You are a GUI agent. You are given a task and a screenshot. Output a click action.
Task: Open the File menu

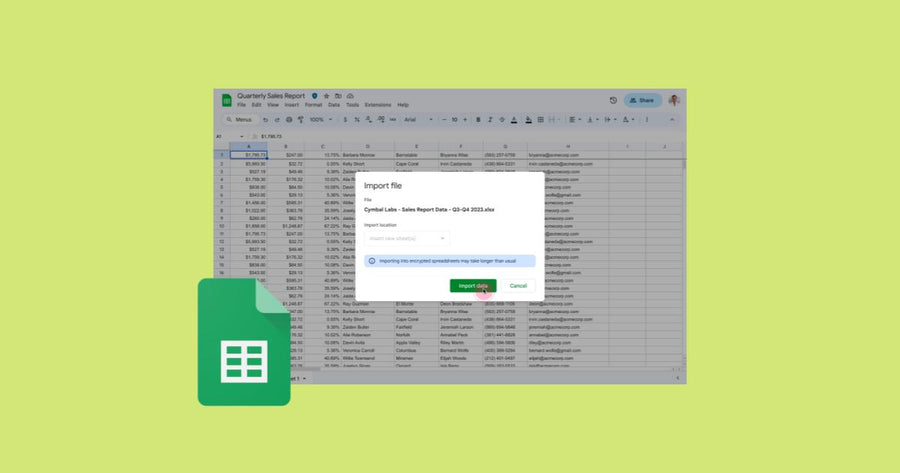pyautogui.click(x=242, y=105)
